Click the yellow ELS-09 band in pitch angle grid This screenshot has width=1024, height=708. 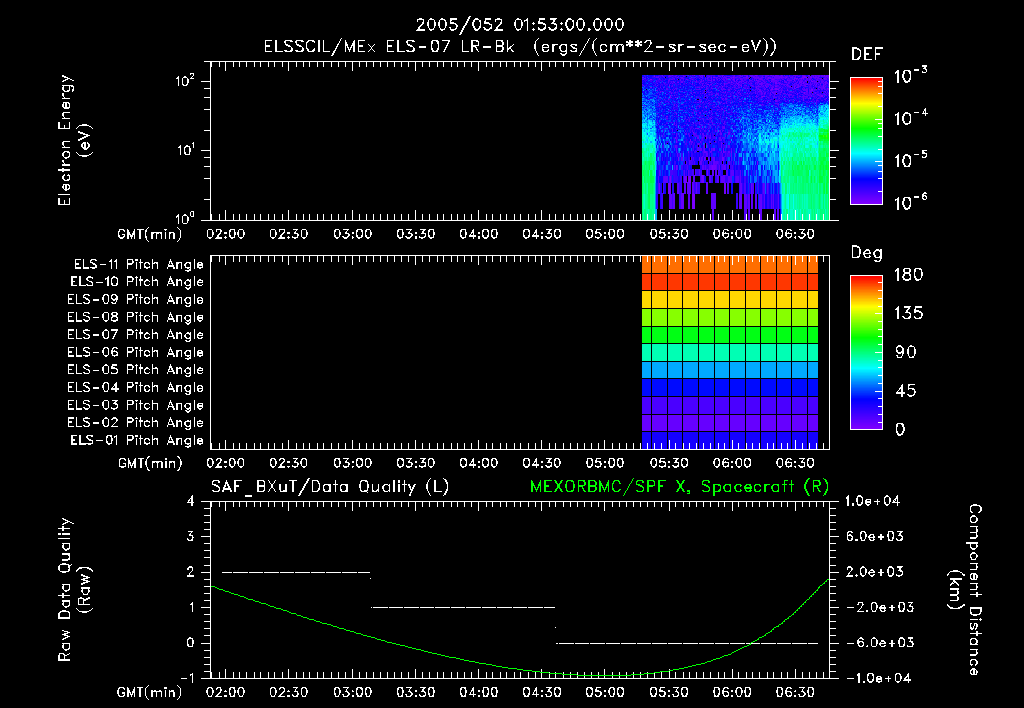point(730,300)
